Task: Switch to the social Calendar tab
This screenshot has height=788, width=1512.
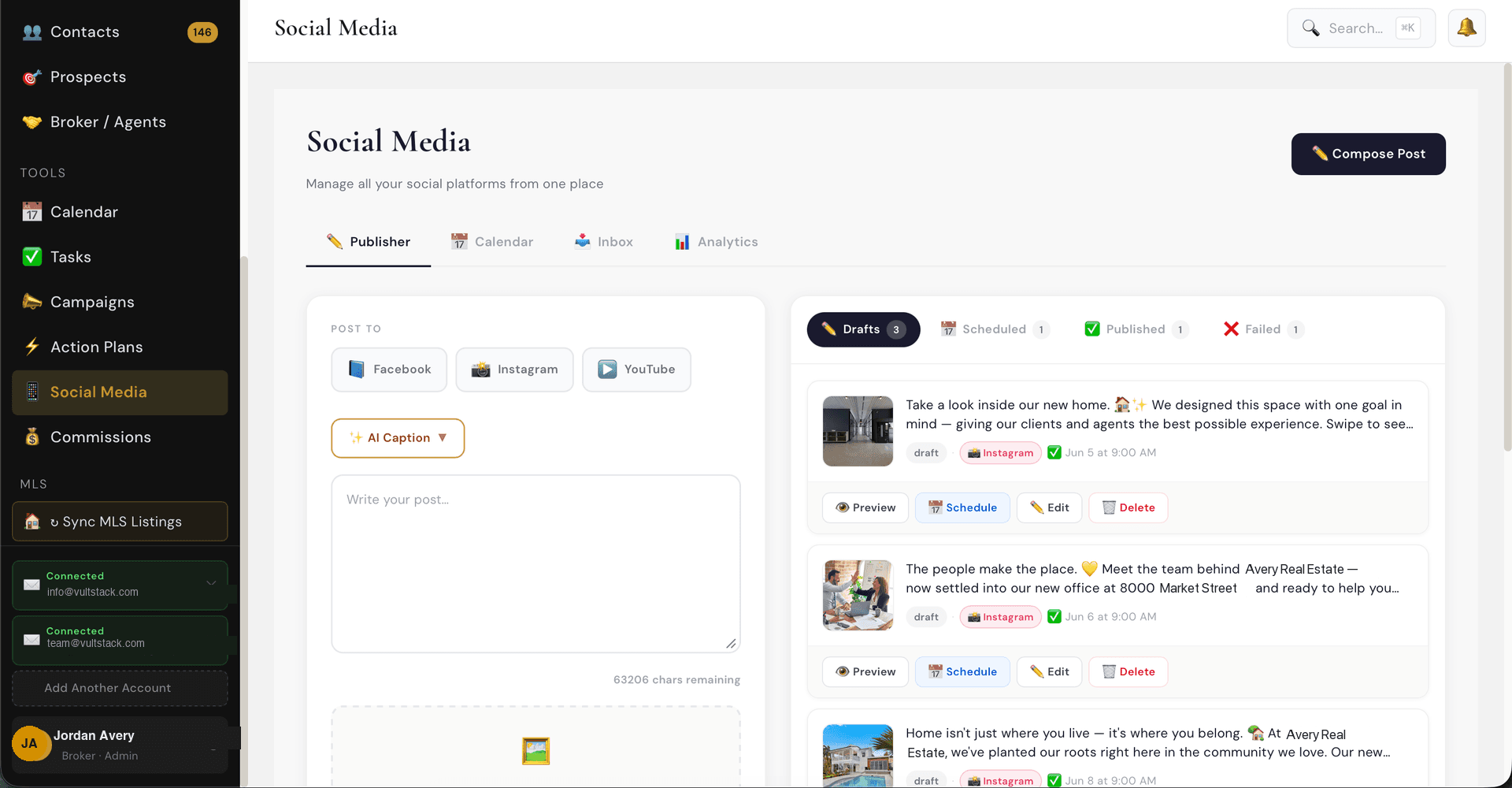Action: click(492, 242)
